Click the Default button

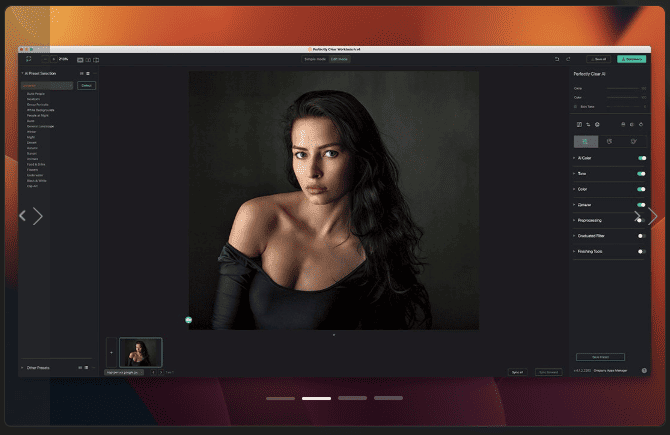[x=86, y=85]
